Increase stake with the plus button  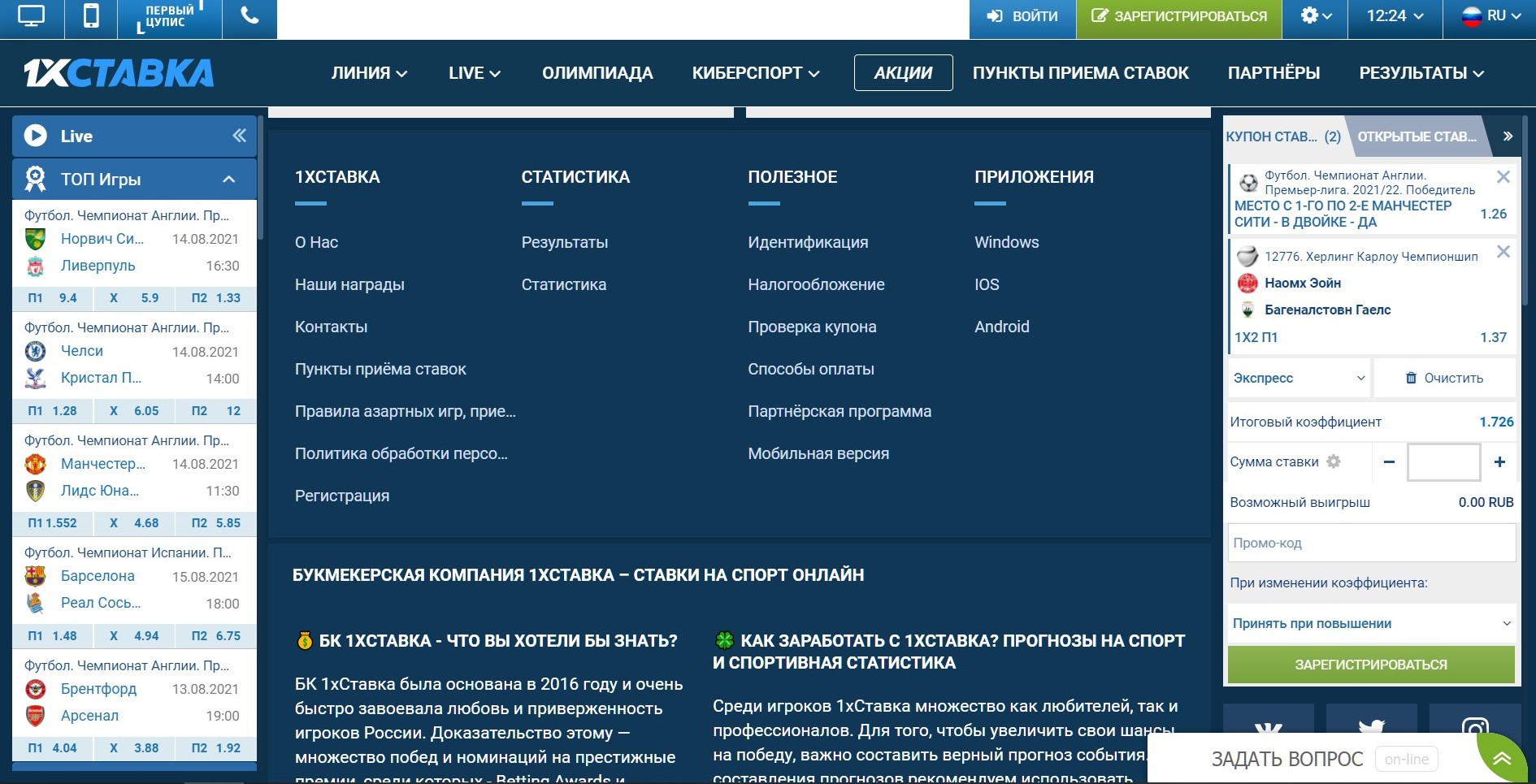tap(1499, 462)
